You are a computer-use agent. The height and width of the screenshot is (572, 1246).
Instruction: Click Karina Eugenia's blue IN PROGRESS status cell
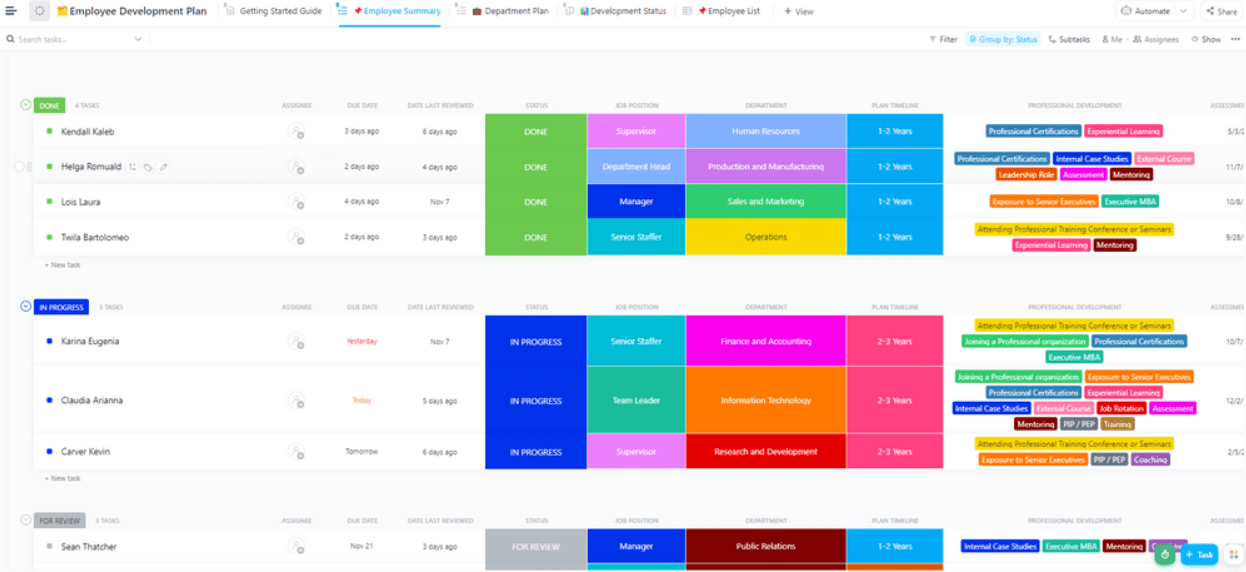536,341
